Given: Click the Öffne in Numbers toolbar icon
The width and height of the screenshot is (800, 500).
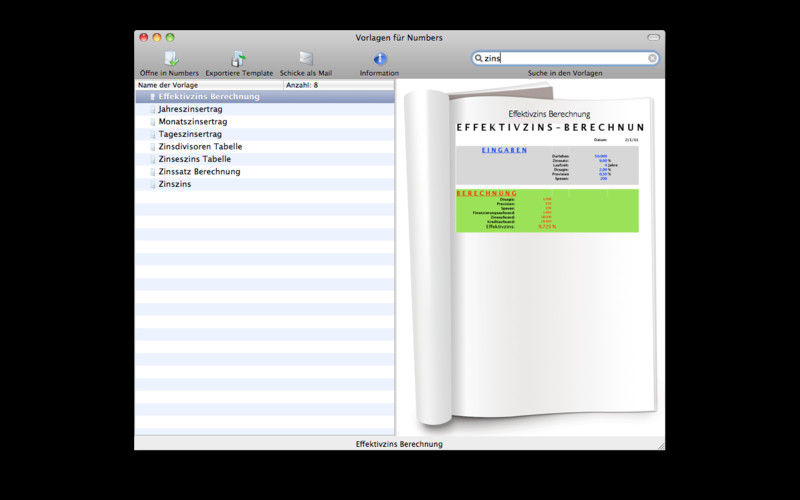Looking at the screenshot, I should (171, 59).
